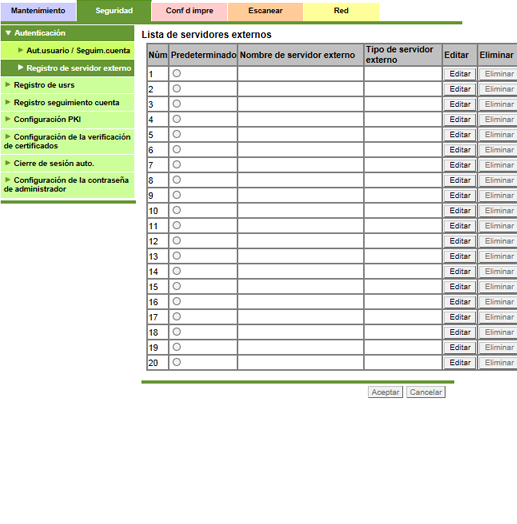Select Predeterminado radio for server 7
This screenshot has width=517, height=524.
[x=177, y=164]
